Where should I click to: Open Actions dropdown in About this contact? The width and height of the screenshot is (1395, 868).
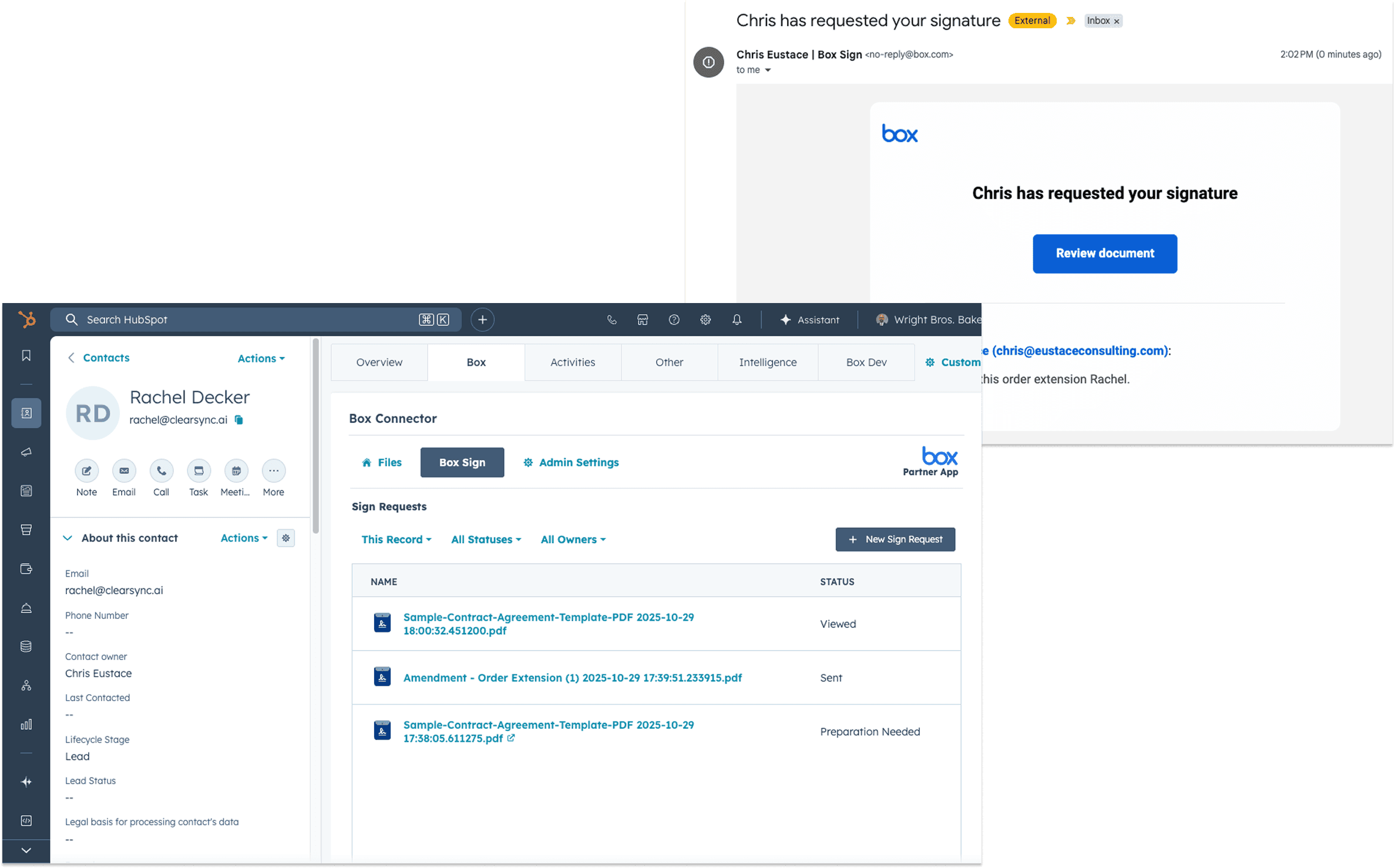244,537
